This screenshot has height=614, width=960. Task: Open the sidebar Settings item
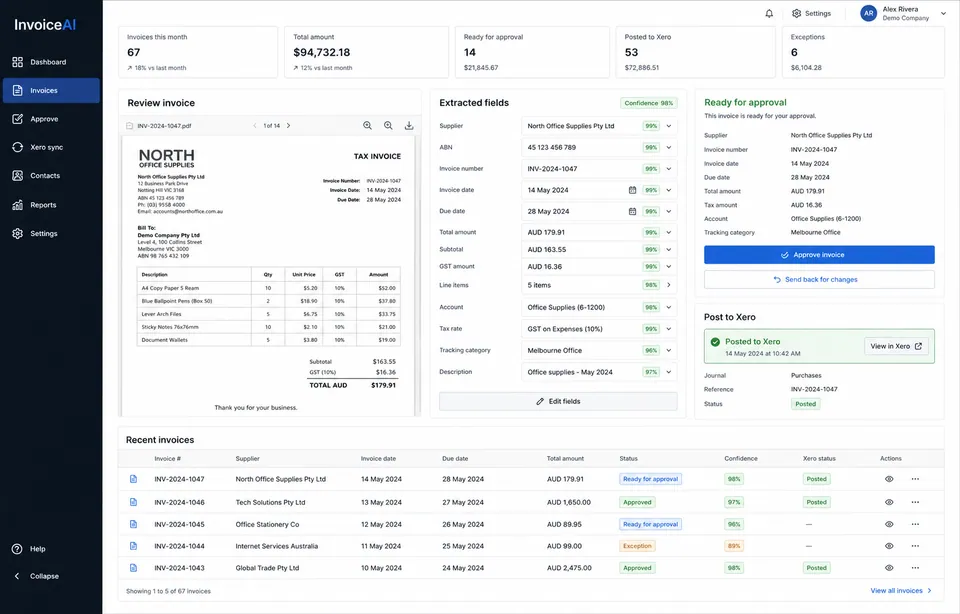pyautogui.click(x=51, y=233)
